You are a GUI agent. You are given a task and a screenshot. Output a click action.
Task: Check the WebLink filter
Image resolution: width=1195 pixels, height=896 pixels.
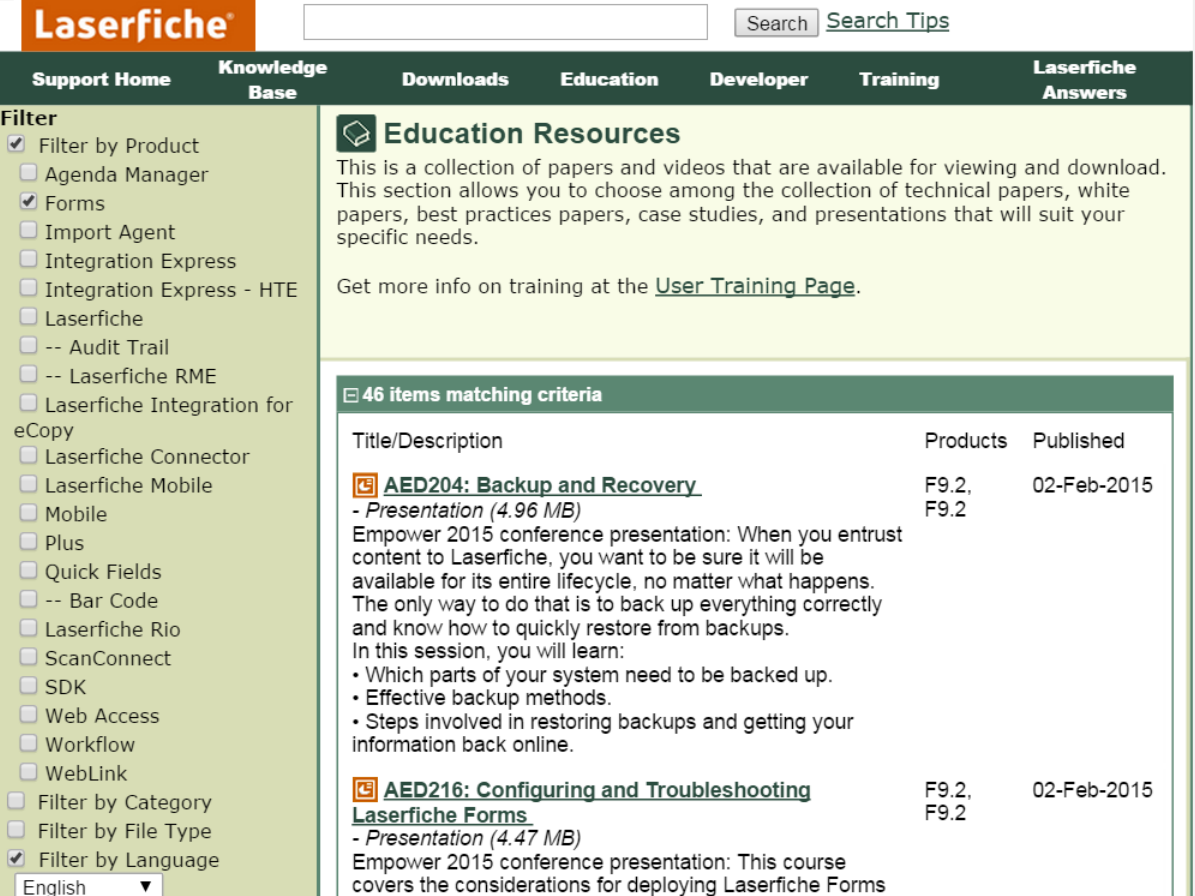click(28, 772)
